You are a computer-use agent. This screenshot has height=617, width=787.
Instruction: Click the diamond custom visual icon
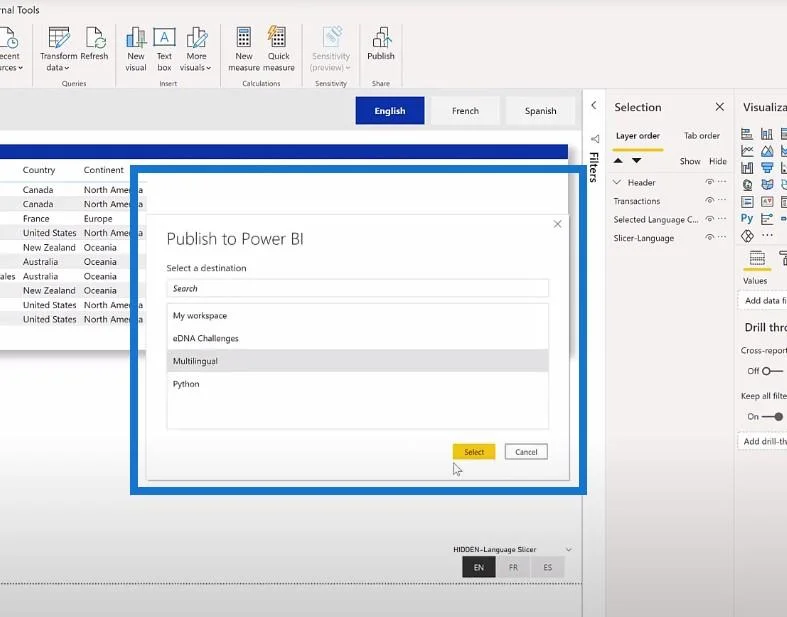[x=747, y=235]
